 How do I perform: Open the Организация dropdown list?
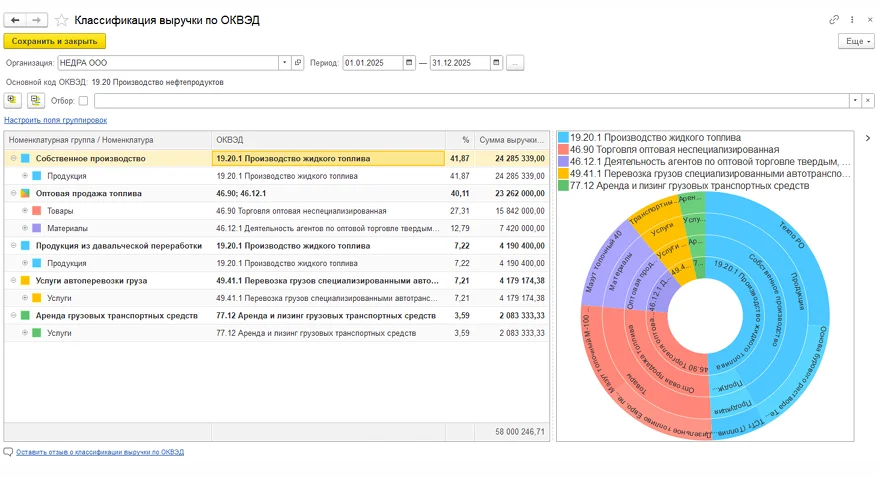tap(284, 62)
